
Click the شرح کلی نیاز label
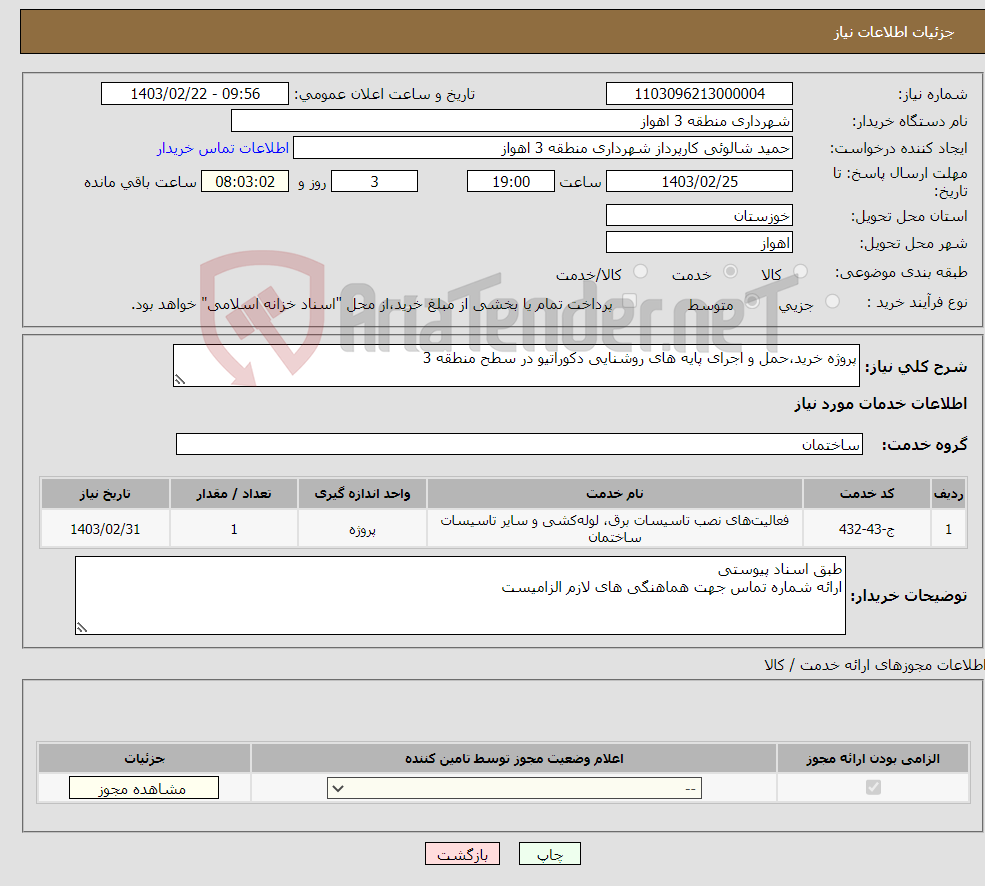(916, 366)
